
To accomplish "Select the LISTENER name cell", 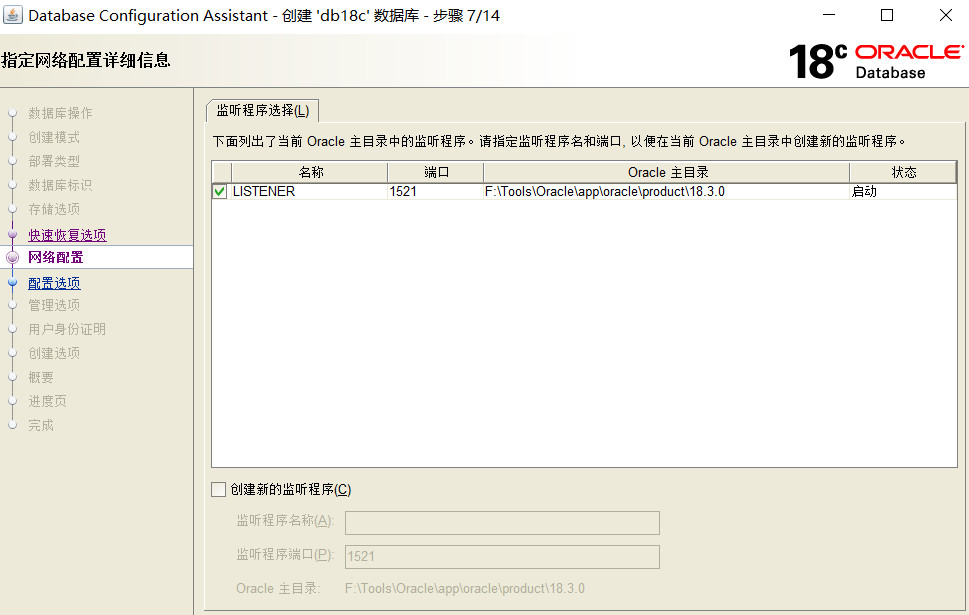I will [x=310, y=192].
